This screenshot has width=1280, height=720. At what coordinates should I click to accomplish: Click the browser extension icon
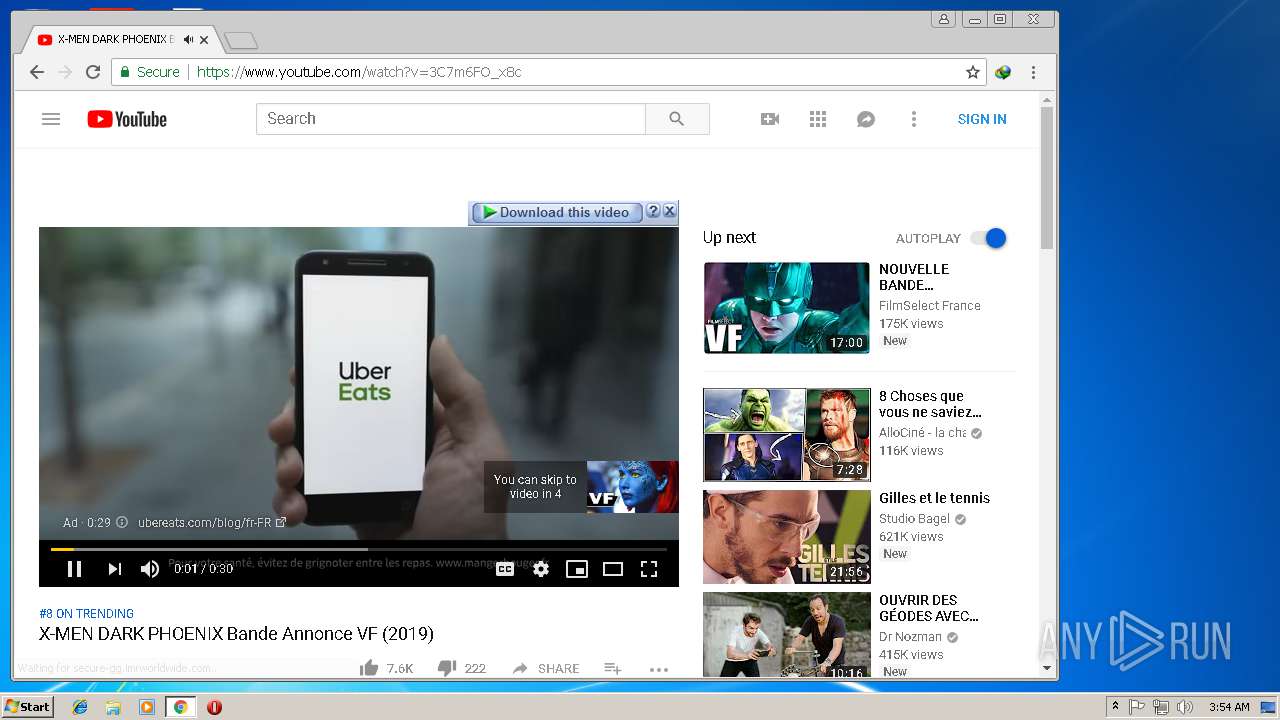click(1003, 72)
